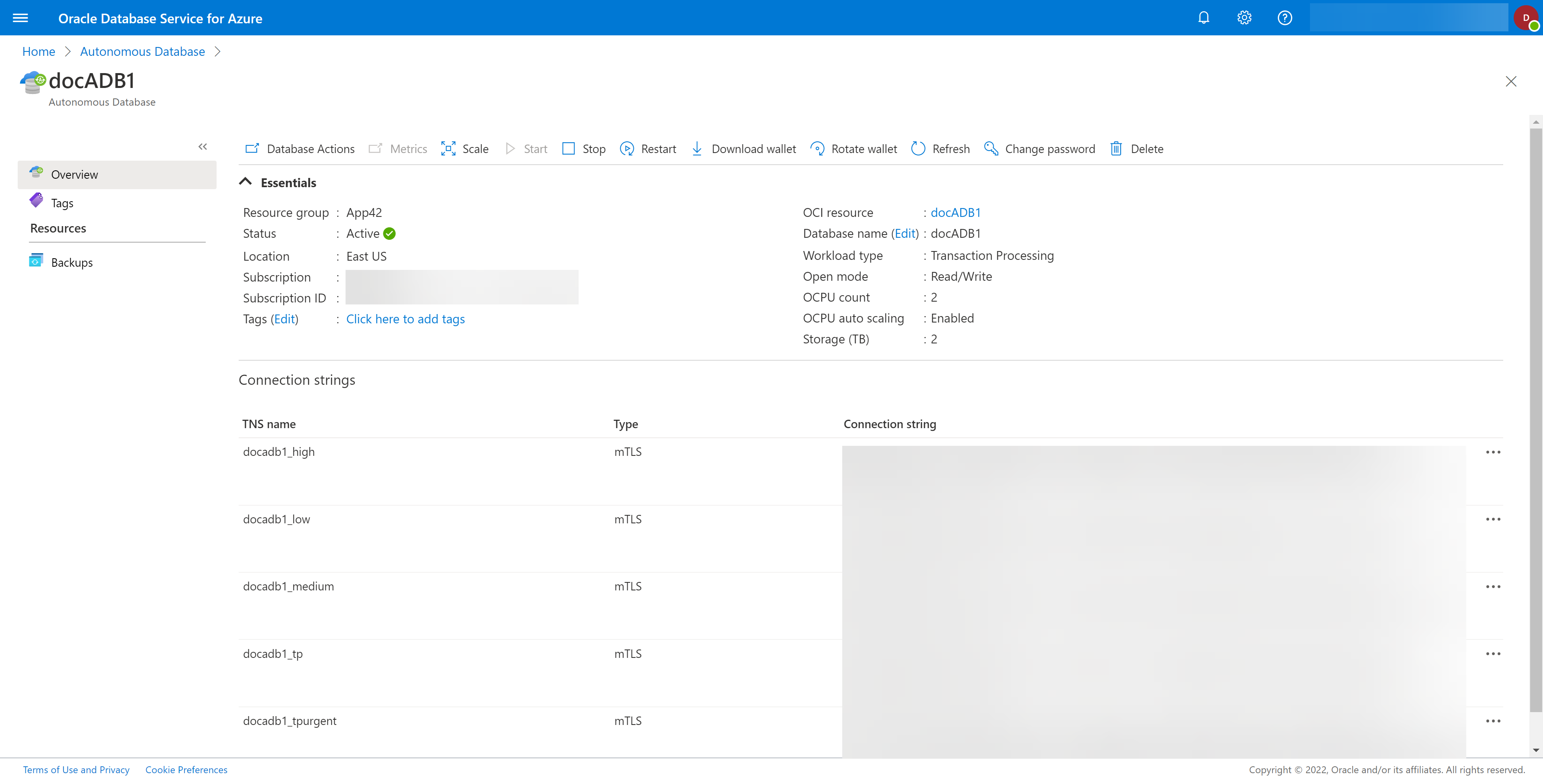Go to the Autonomous Database breadcrumb

pos(143,51)
